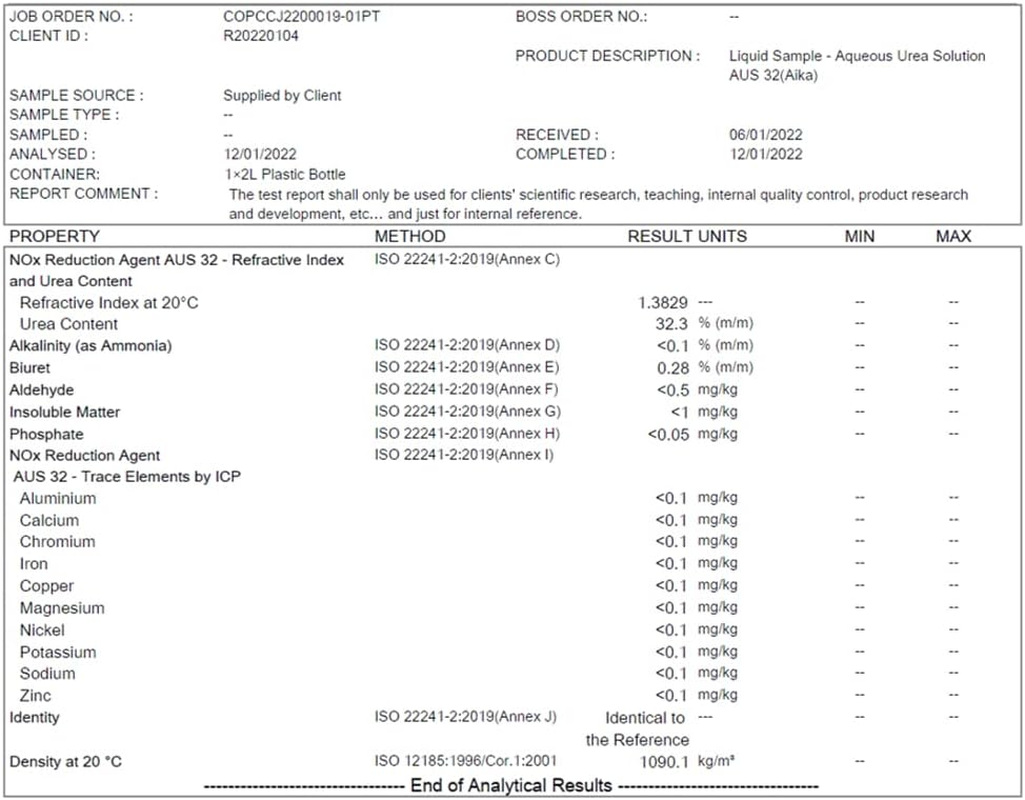Viewport: 1025px width, 800px height.
Task: Click the received date 06/01/2022
Action: (766, 134)
